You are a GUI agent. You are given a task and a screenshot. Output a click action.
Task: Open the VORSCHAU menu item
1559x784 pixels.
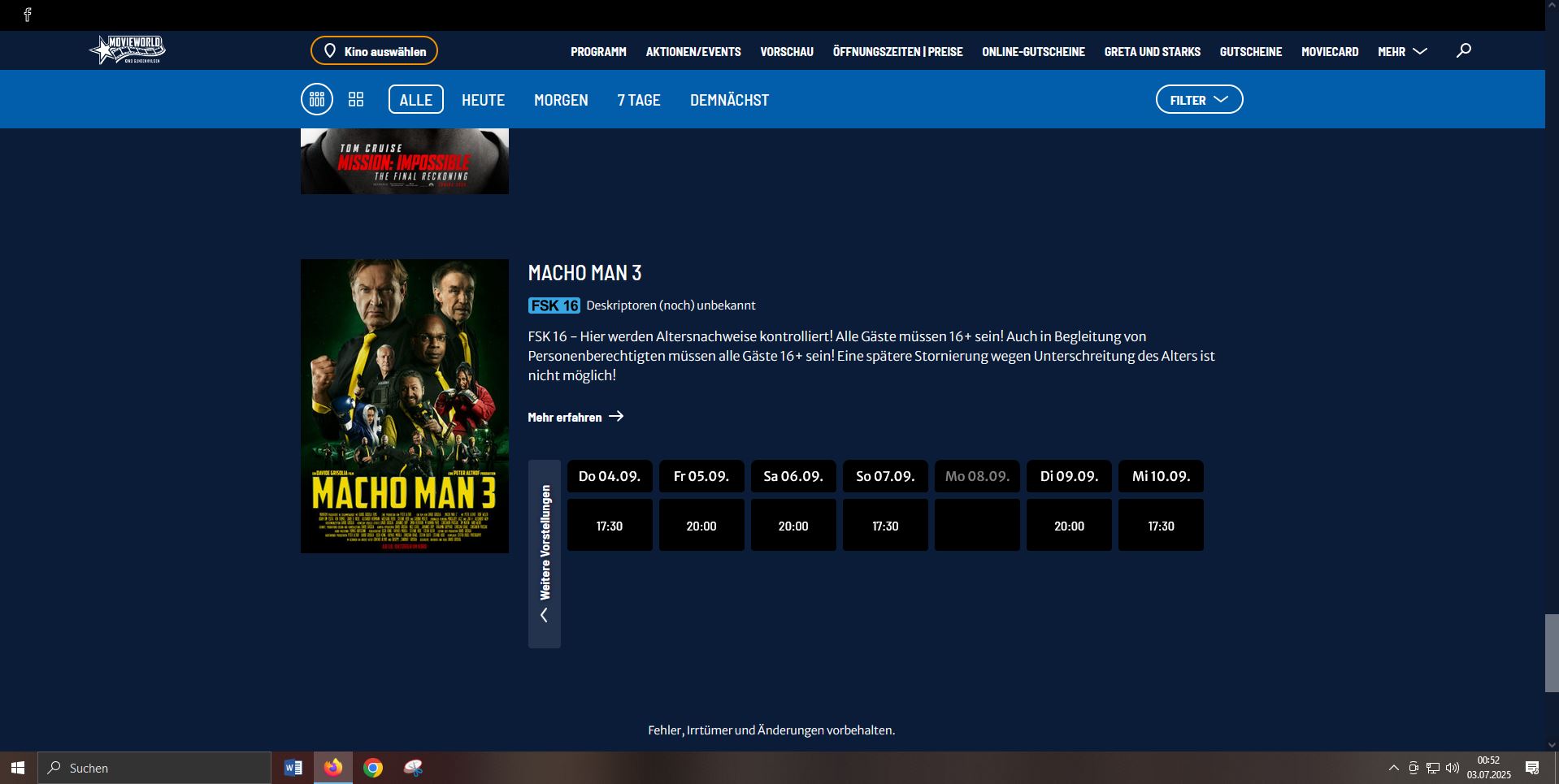point(787,51)
